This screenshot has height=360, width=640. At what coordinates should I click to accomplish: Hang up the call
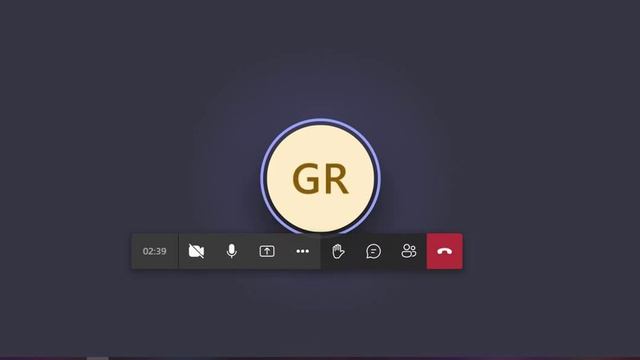[444, 251]
